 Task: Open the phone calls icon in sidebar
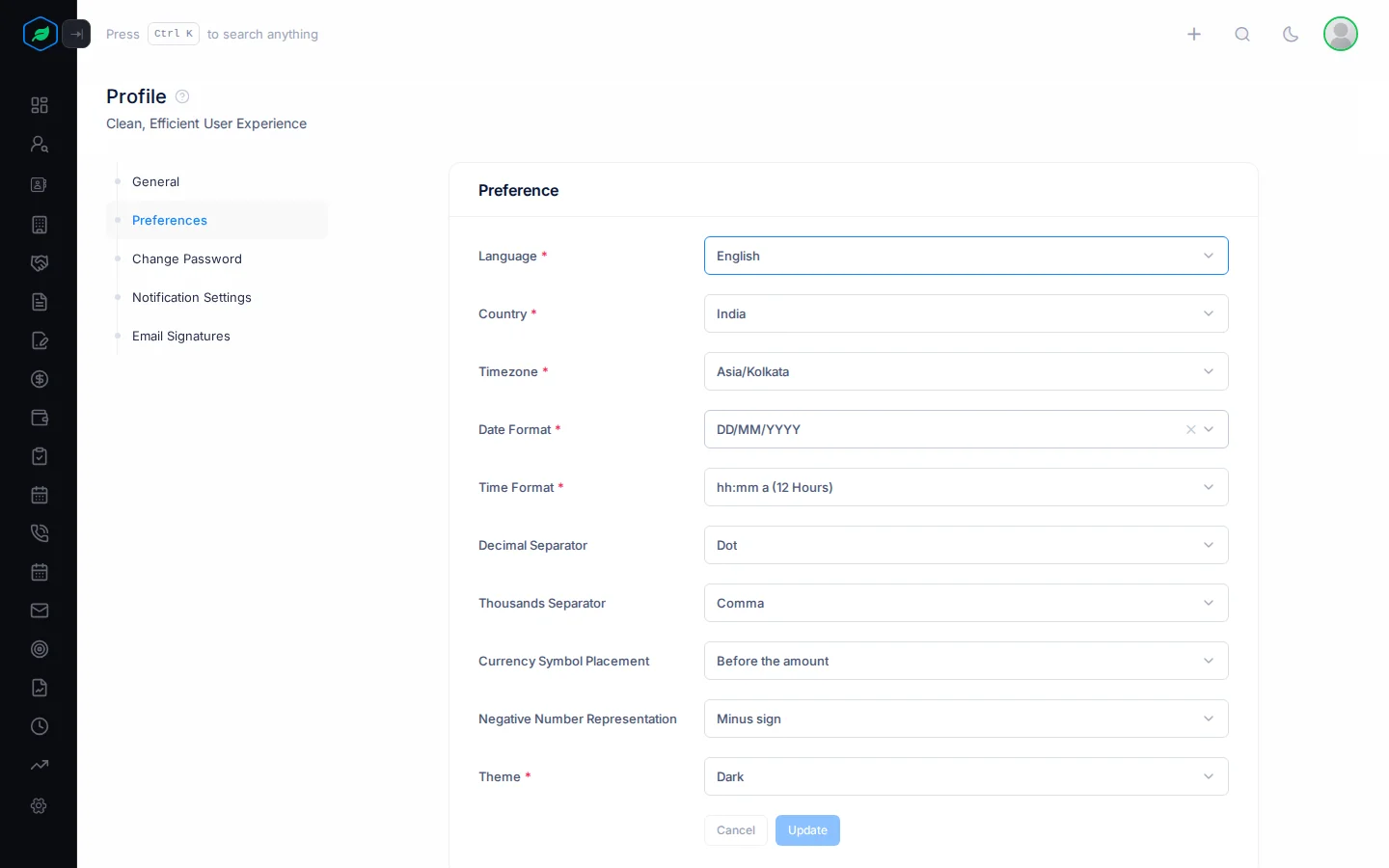click(40, 533)
